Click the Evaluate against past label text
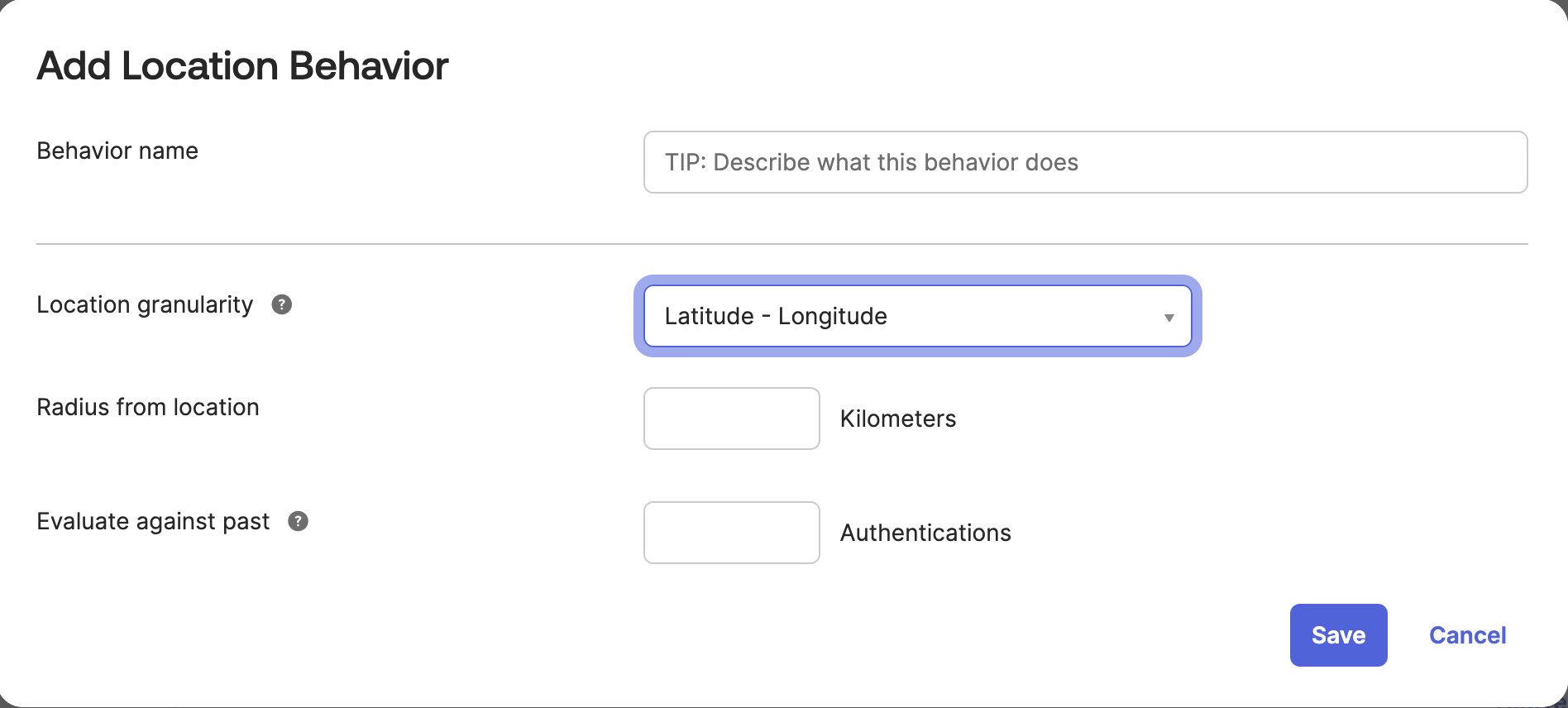Image resolution: width=1568 pixels, height=708 pixels. point(152,521)
